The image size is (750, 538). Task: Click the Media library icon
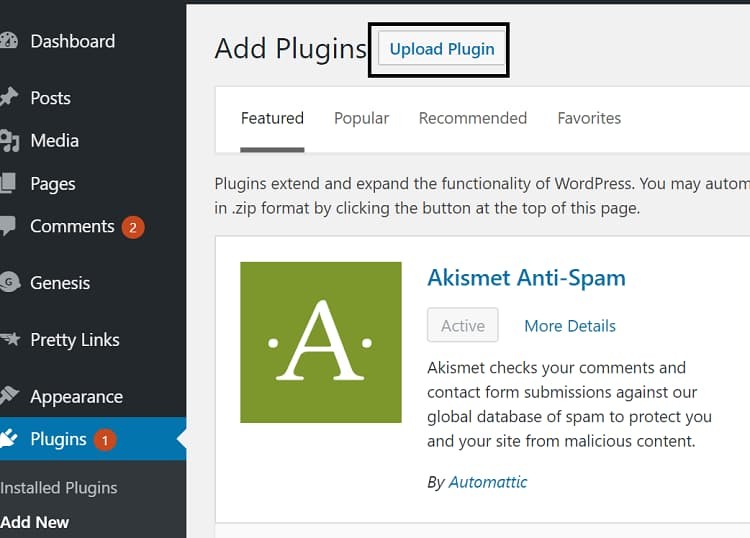9,141
